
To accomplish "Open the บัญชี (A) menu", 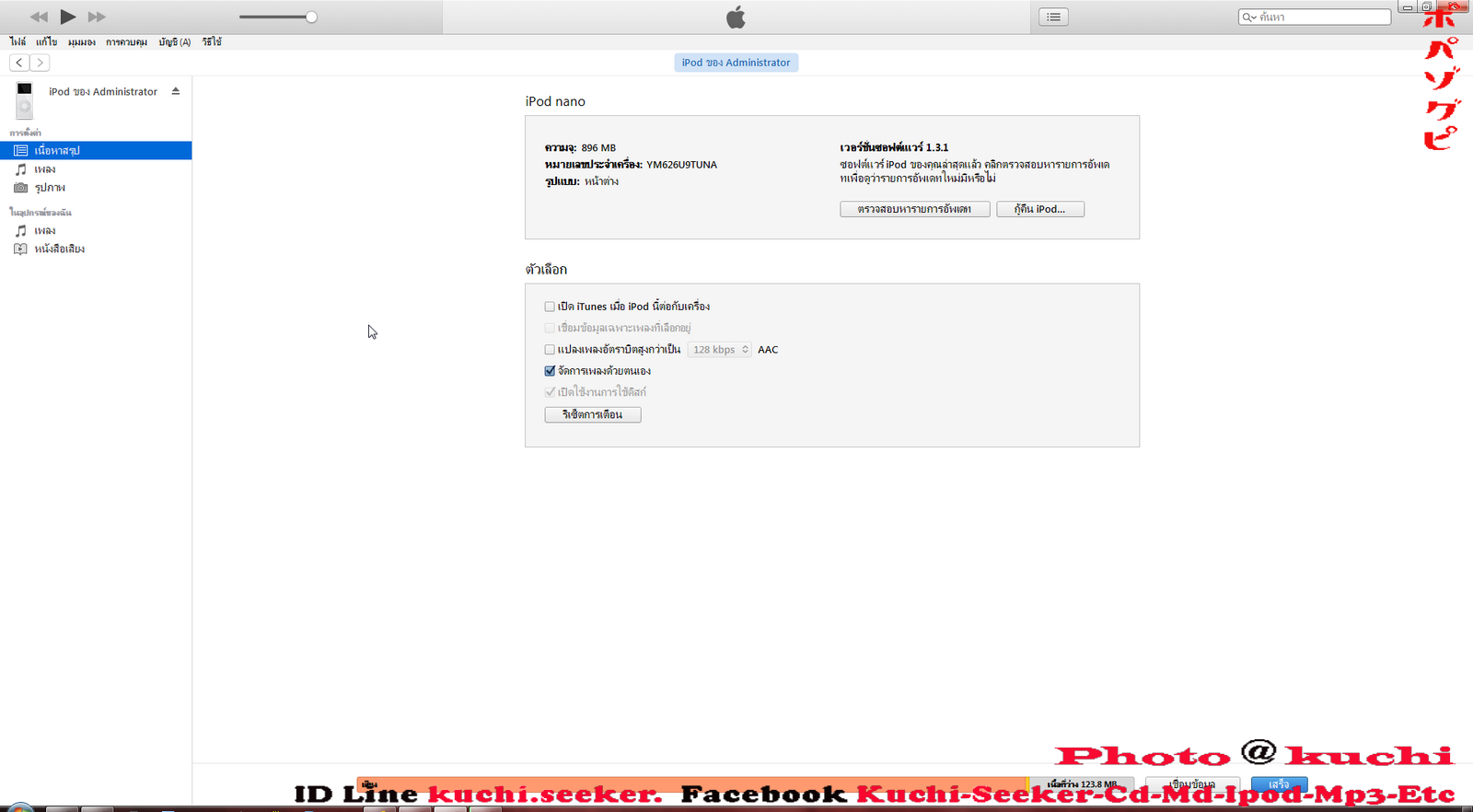I will tap(174, 41).
